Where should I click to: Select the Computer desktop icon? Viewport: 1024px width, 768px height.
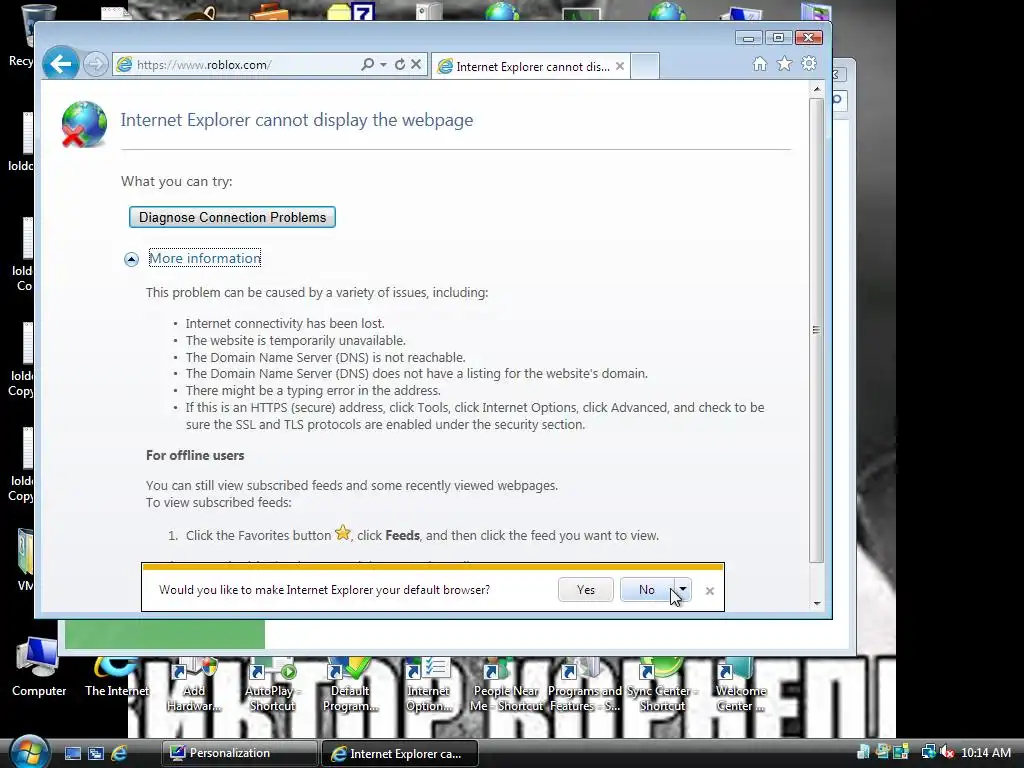39,667
